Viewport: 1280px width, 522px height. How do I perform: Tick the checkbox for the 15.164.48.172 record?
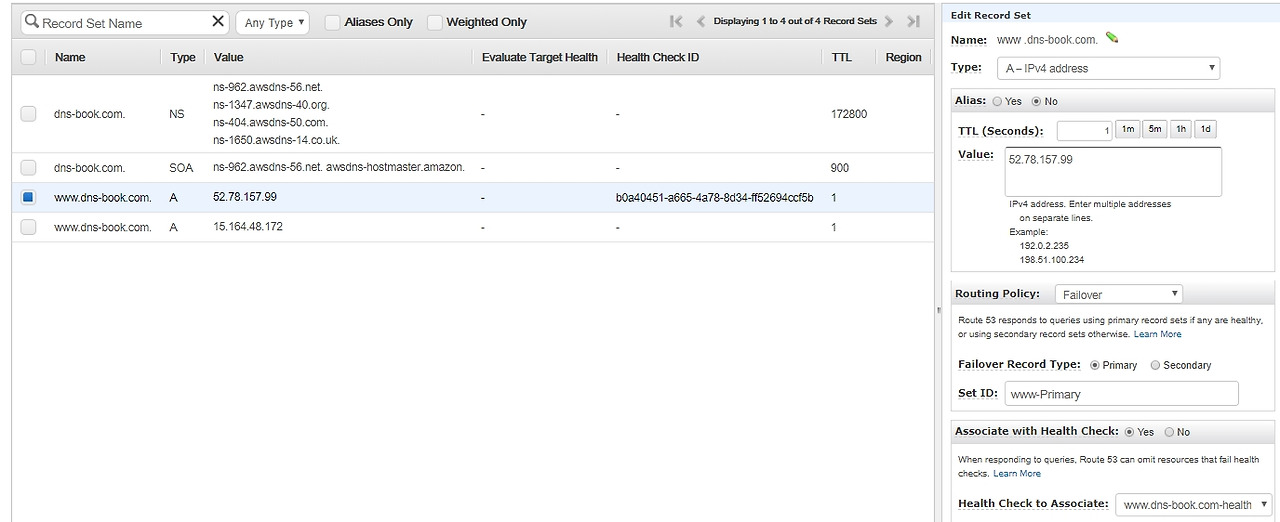28,227
